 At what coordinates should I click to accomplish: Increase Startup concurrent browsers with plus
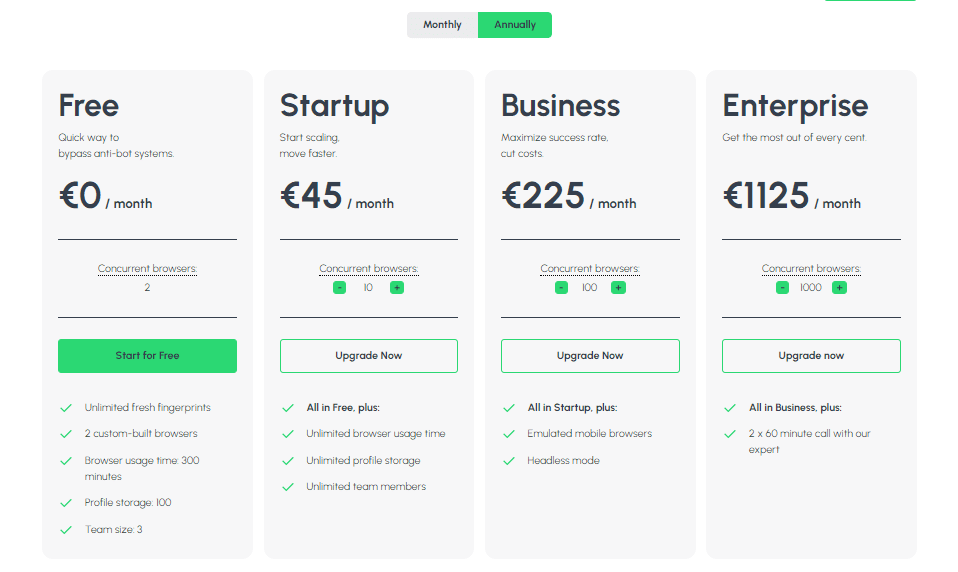pyautogui.click(x=397, y=288)
